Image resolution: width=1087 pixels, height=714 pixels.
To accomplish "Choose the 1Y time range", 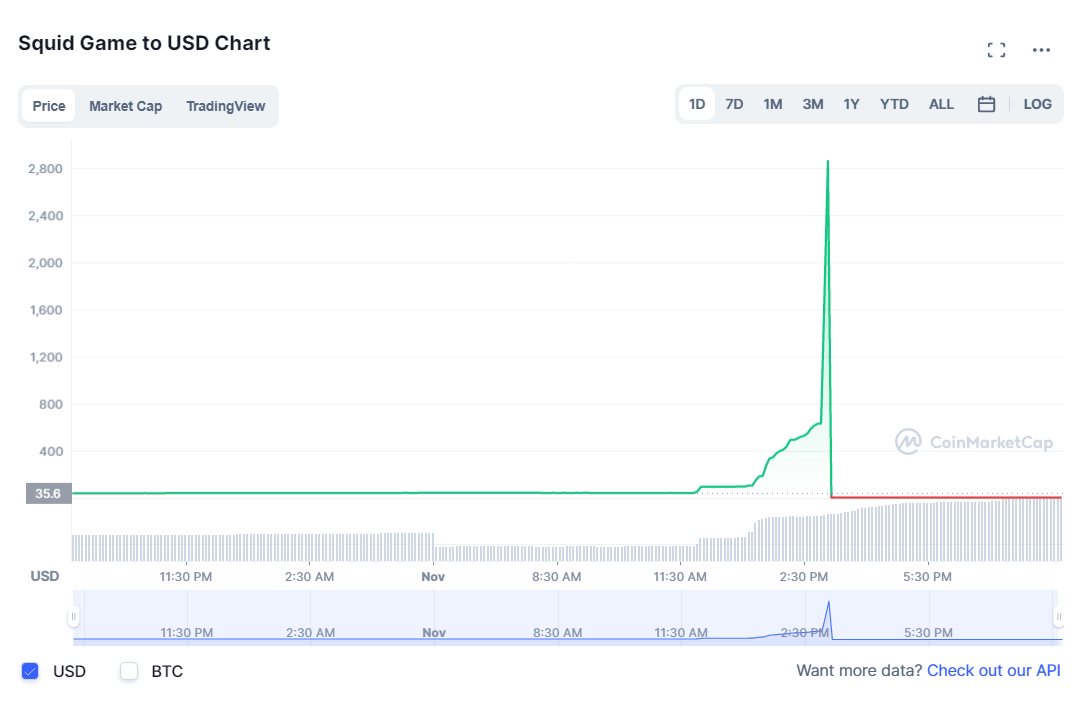I will pos(851,104).
